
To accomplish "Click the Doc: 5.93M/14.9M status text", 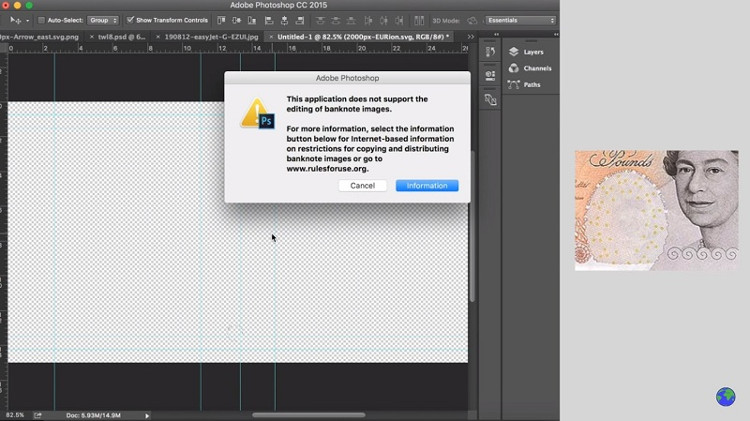I will (x=93, y=415).
